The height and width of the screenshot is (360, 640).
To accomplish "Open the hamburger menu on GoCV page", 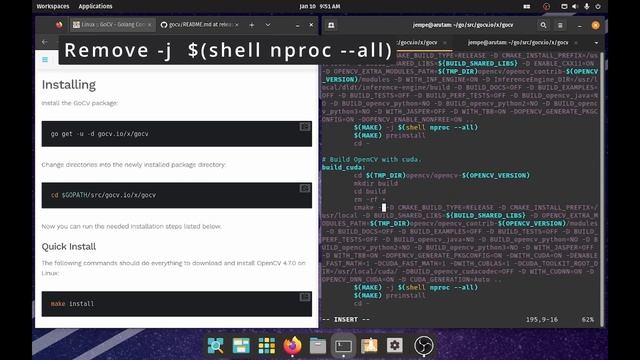I will point(45,60).
